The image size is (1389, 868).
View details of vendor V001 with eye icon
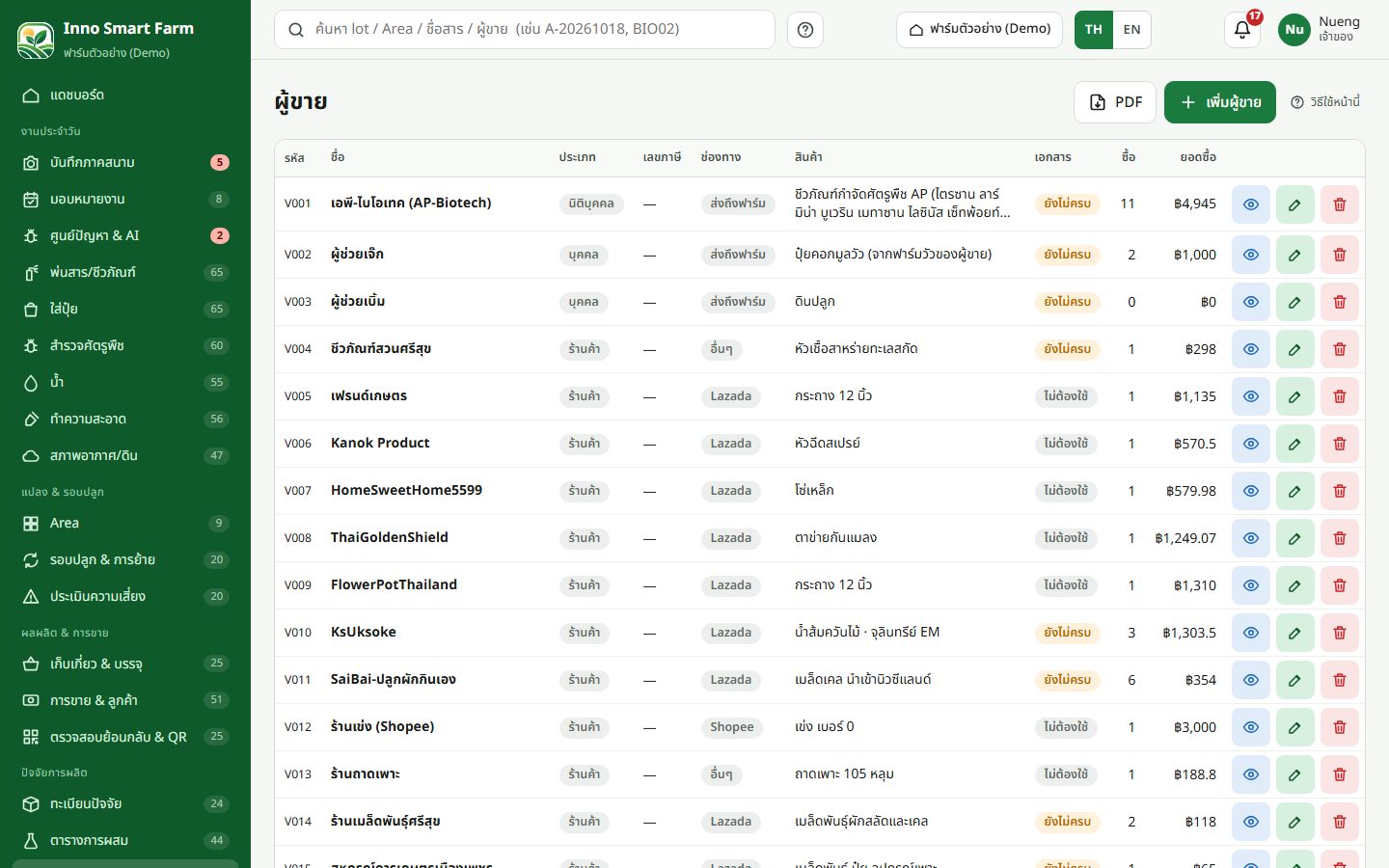[x=1251, y=204]
